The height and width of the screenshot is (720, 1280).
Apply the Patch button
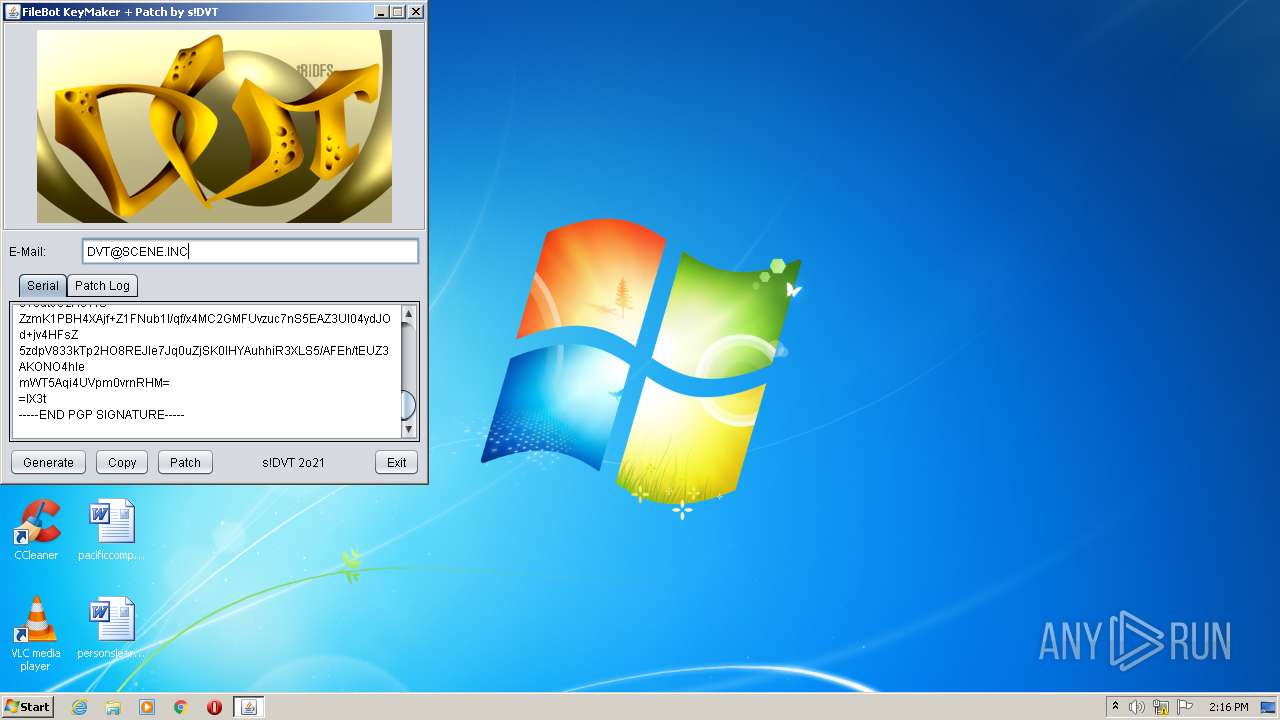coord(185,462)
